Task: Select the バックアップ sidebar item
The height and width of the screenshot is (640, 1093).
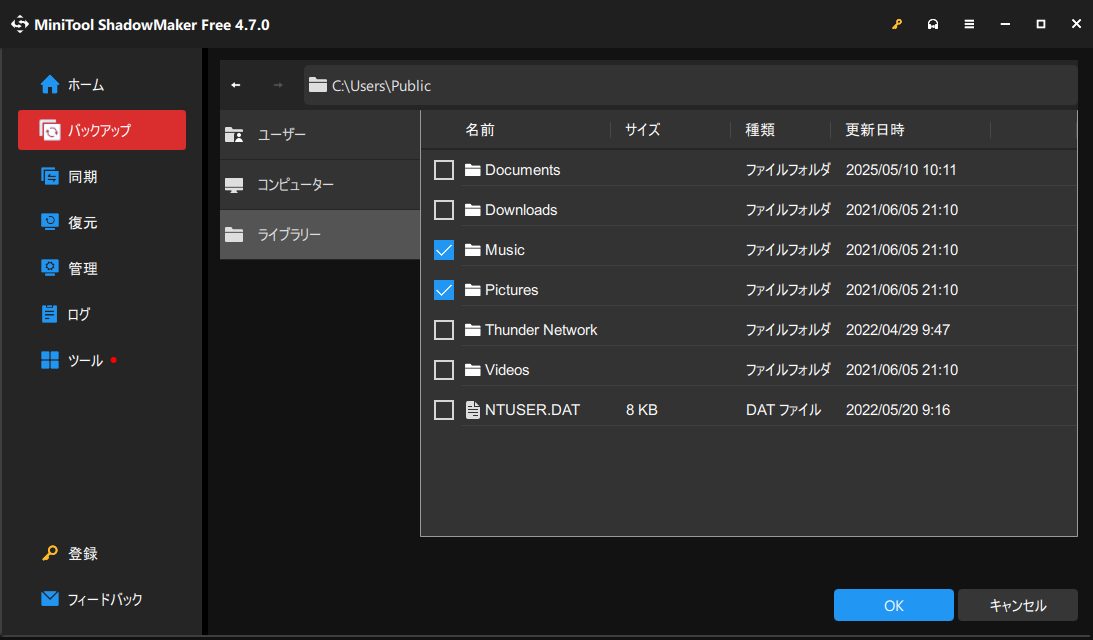Action: click(102, 130)
